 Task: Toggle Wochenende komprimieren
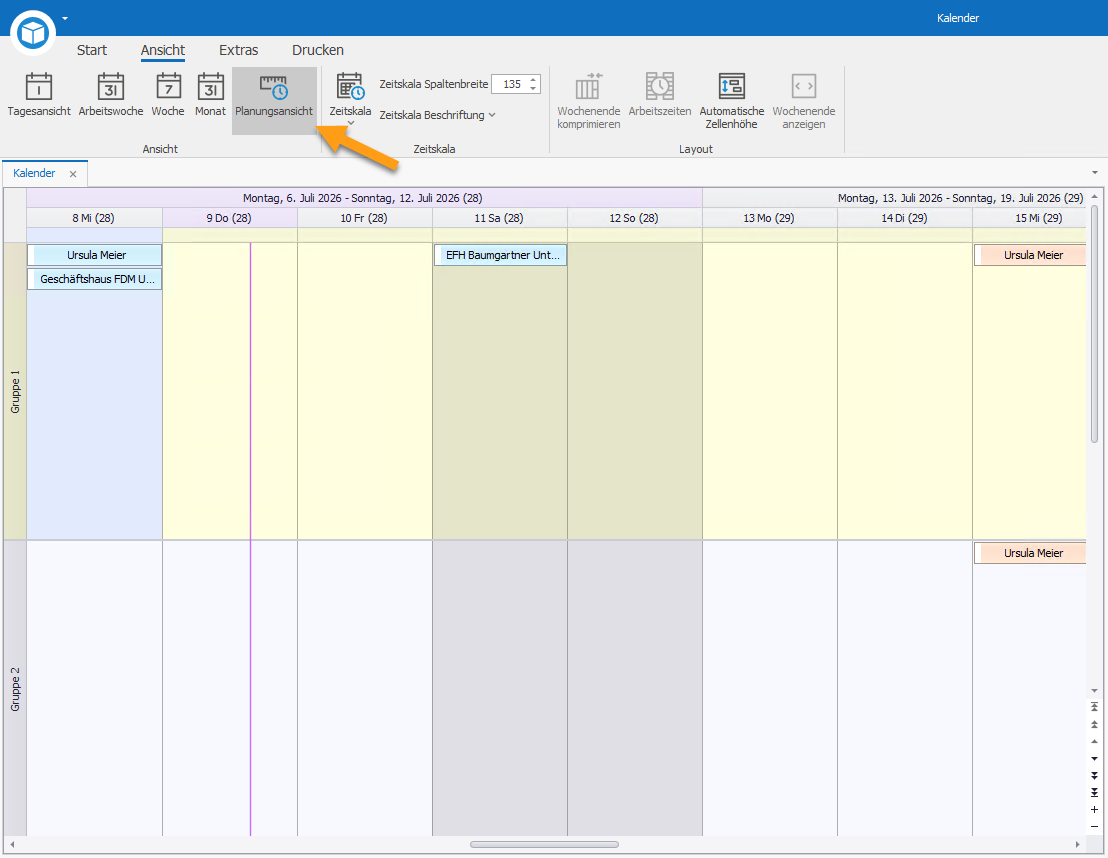[x=589, y=100]
